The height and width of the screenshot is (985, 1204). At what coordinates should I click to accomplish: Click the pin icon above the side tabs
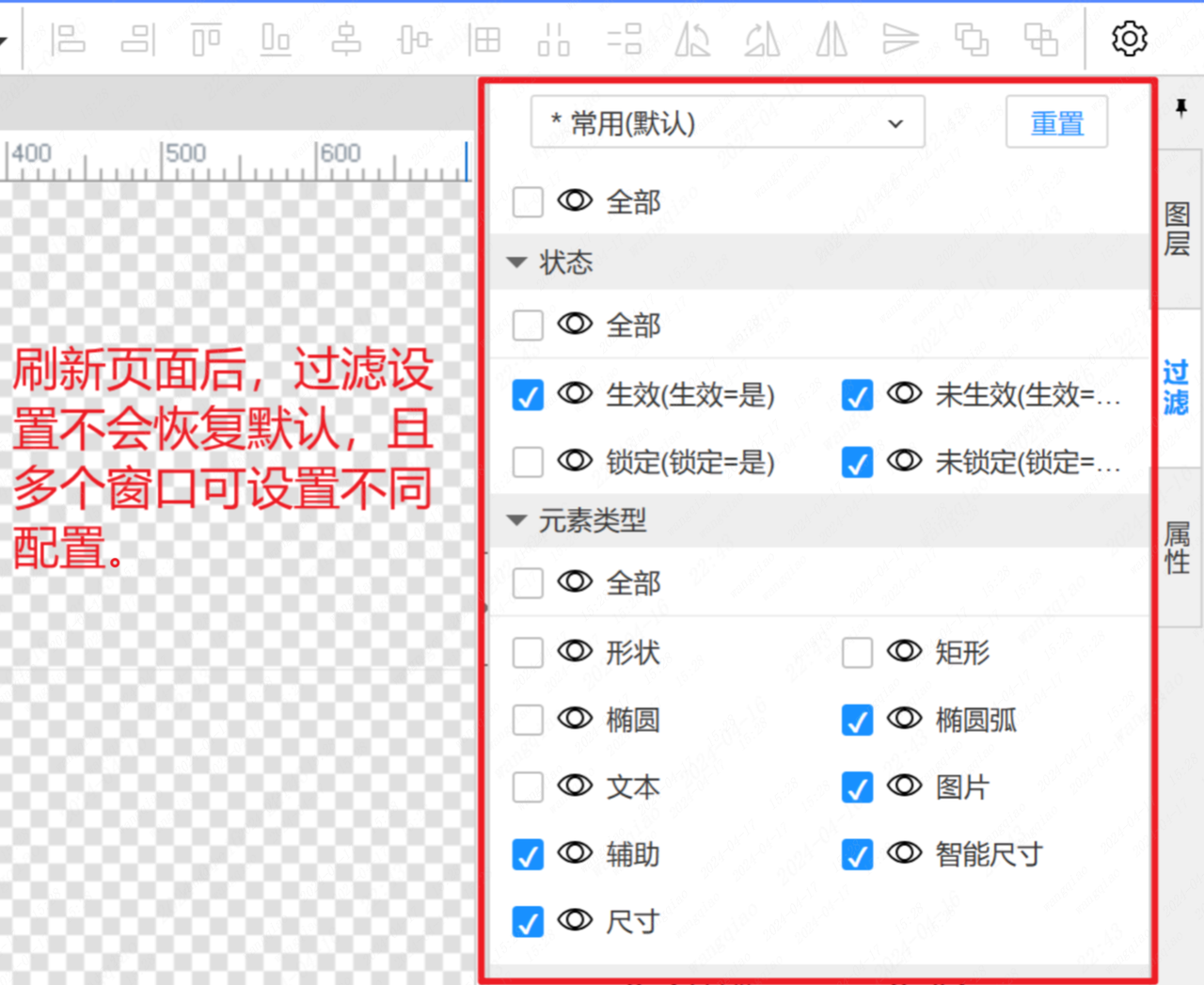click(x=1181, y=108)
